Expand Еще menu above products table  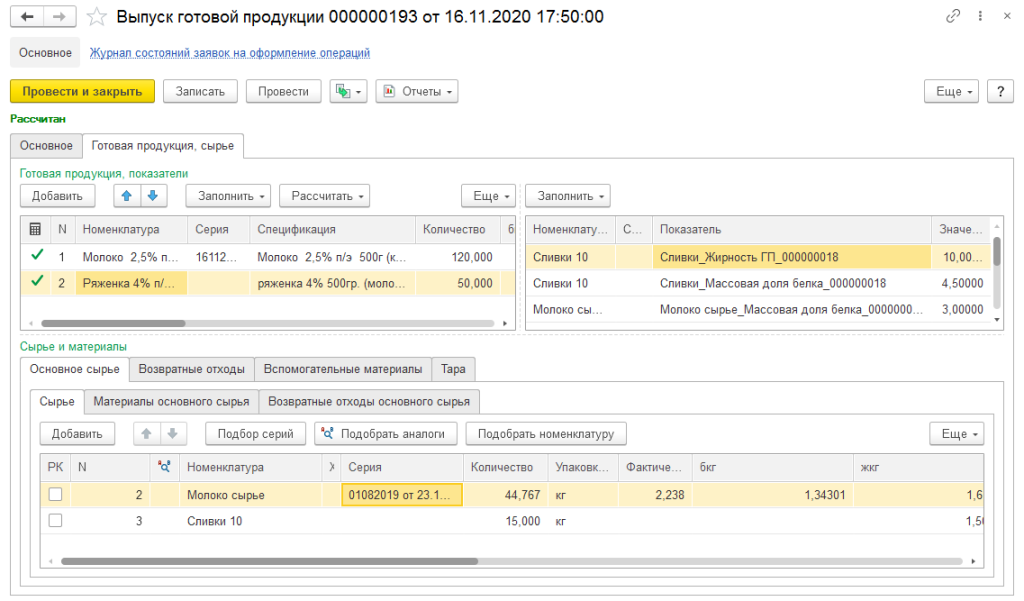click(x=488, y=195)
